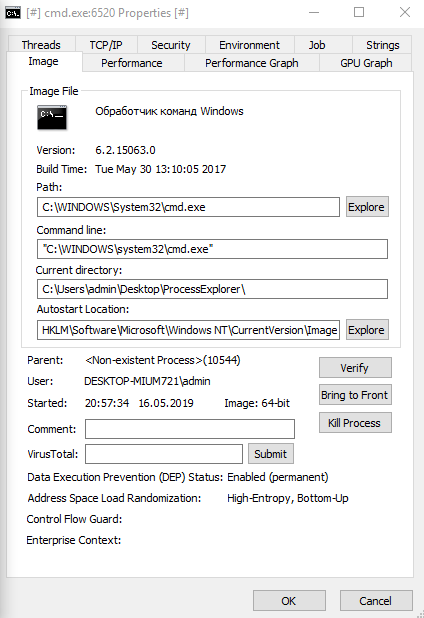Click Explore next to Autostart Location
Image resolution: width=424 pixels, height=618 pixels.
click(367, 329)
